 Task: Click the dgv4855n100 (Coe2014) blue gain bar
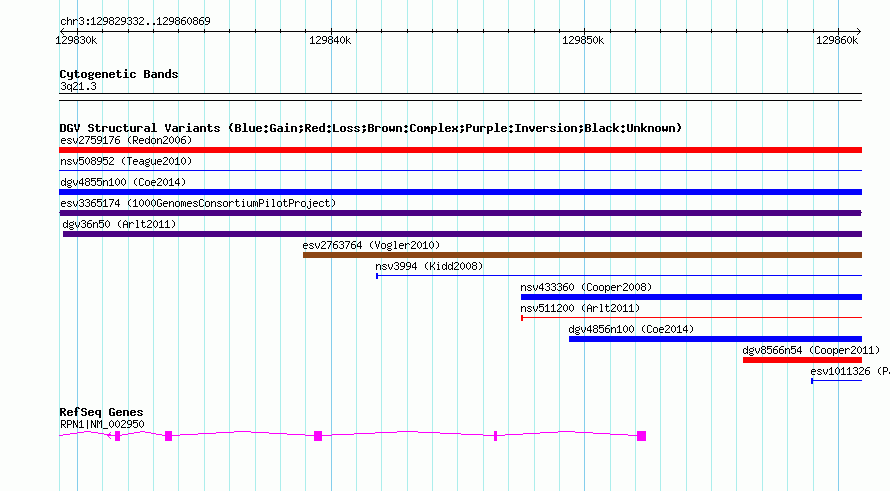click(x=460, y=192)
